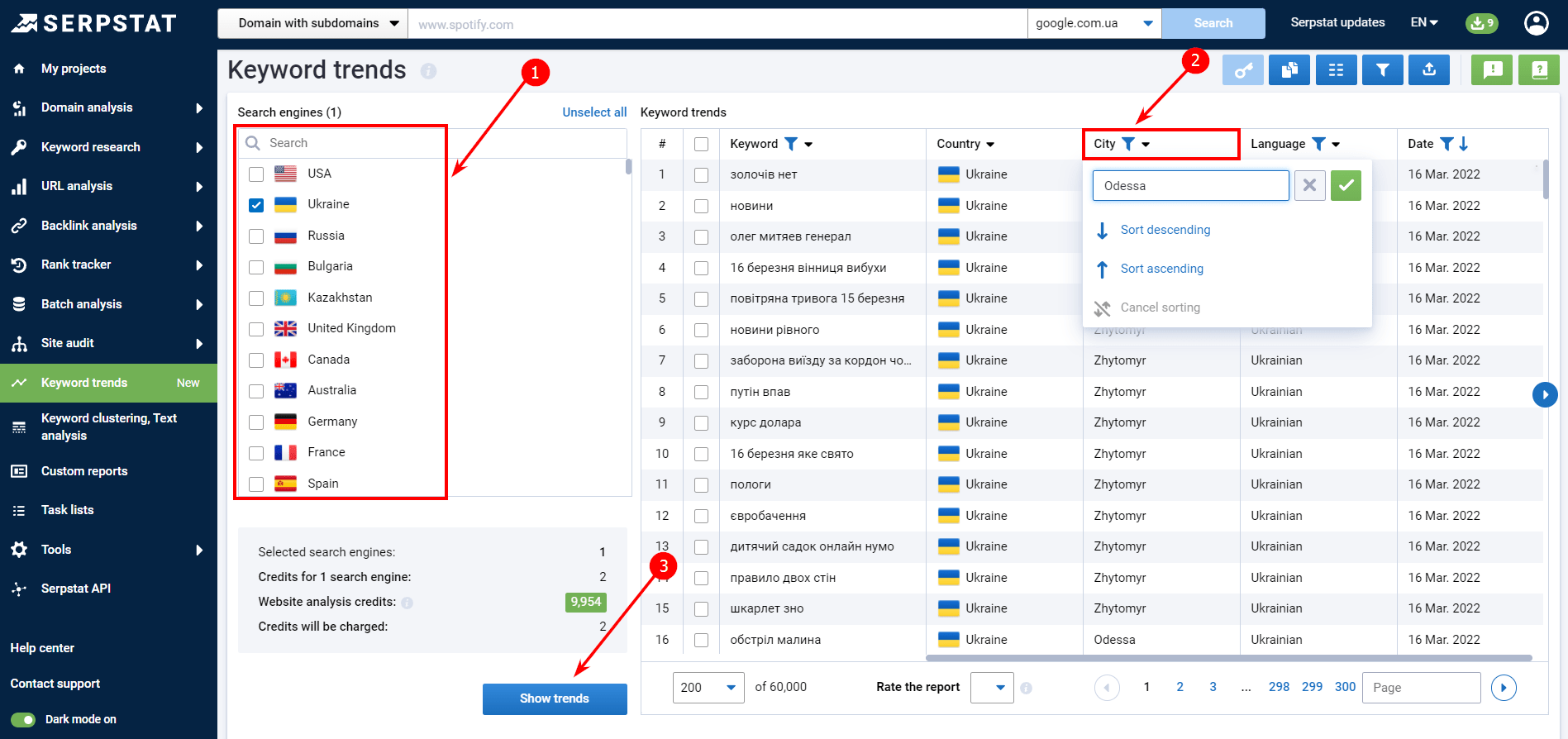Expand the Keyword column dropdown arrow
Image resolution: width=1568 pixels, height=739 pixels.
click(x=808, y=145)
